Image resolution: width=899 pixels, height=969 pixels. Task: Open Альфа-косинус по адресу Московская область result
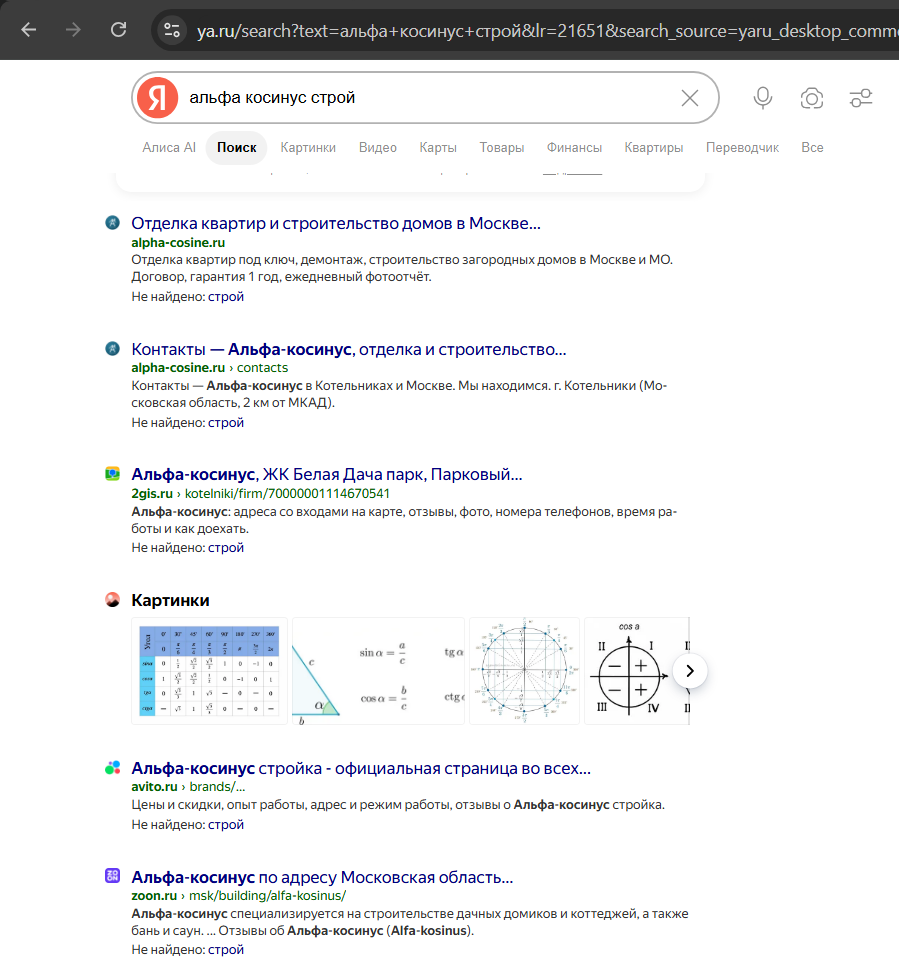322,877
